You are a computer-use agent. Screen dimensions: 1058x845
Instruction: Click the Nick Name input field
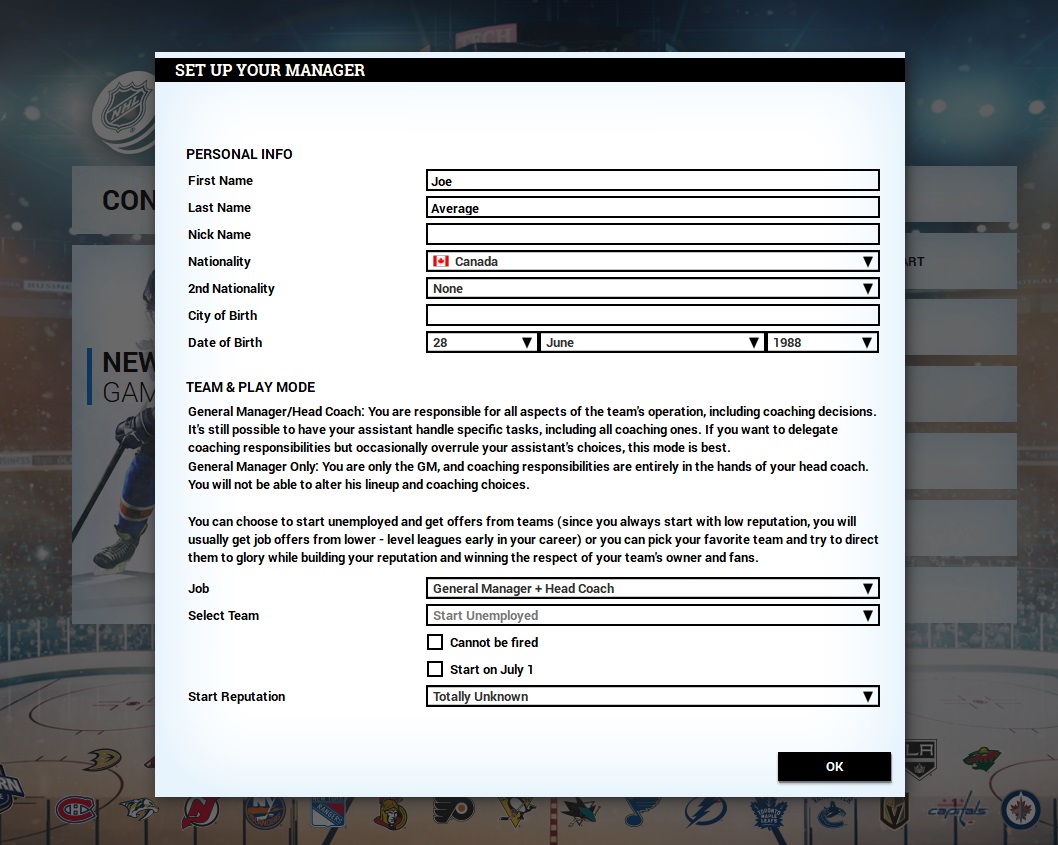[x=652, y=235]
